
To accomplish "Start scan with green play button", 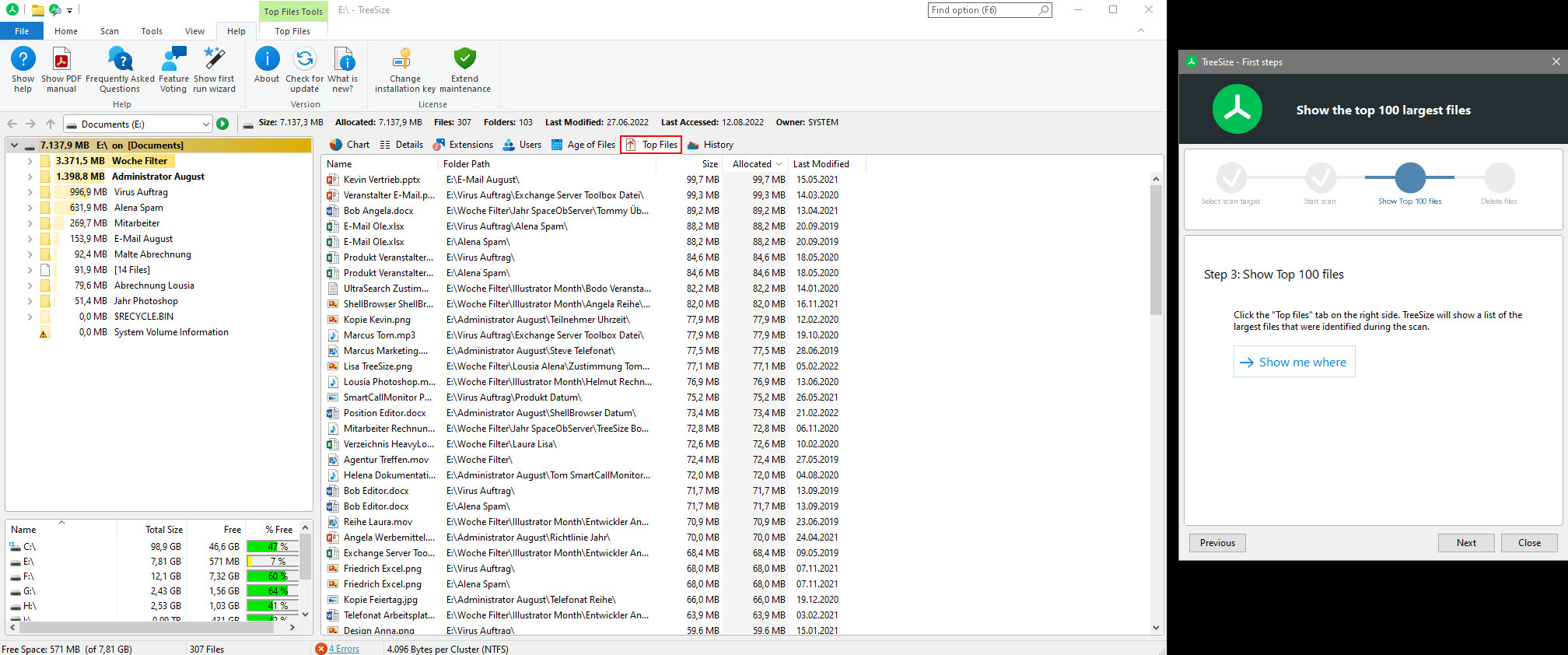I will click(222, 124).
